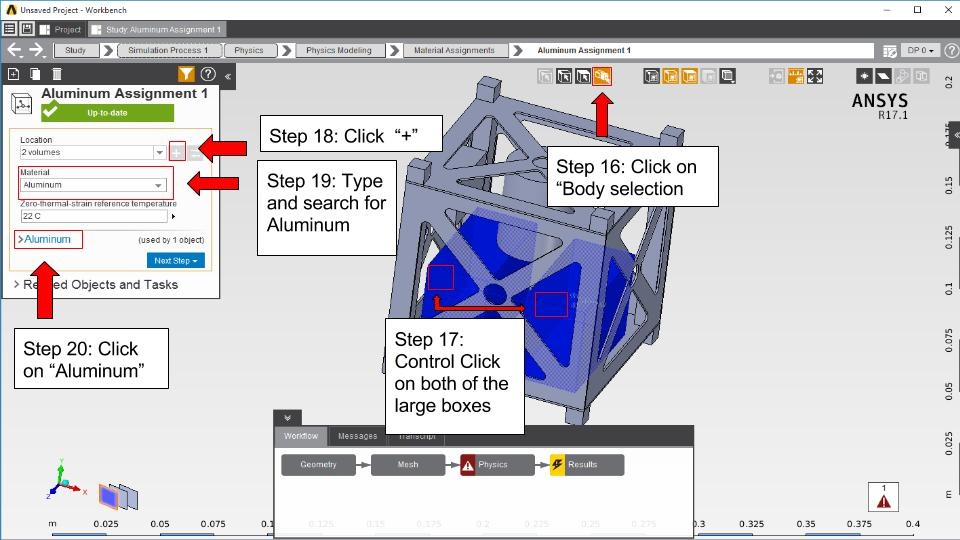The height and width of the screenshot is (540, 960).
Task: Open the Mesh workflow step
Action: [x=408, y=465]
